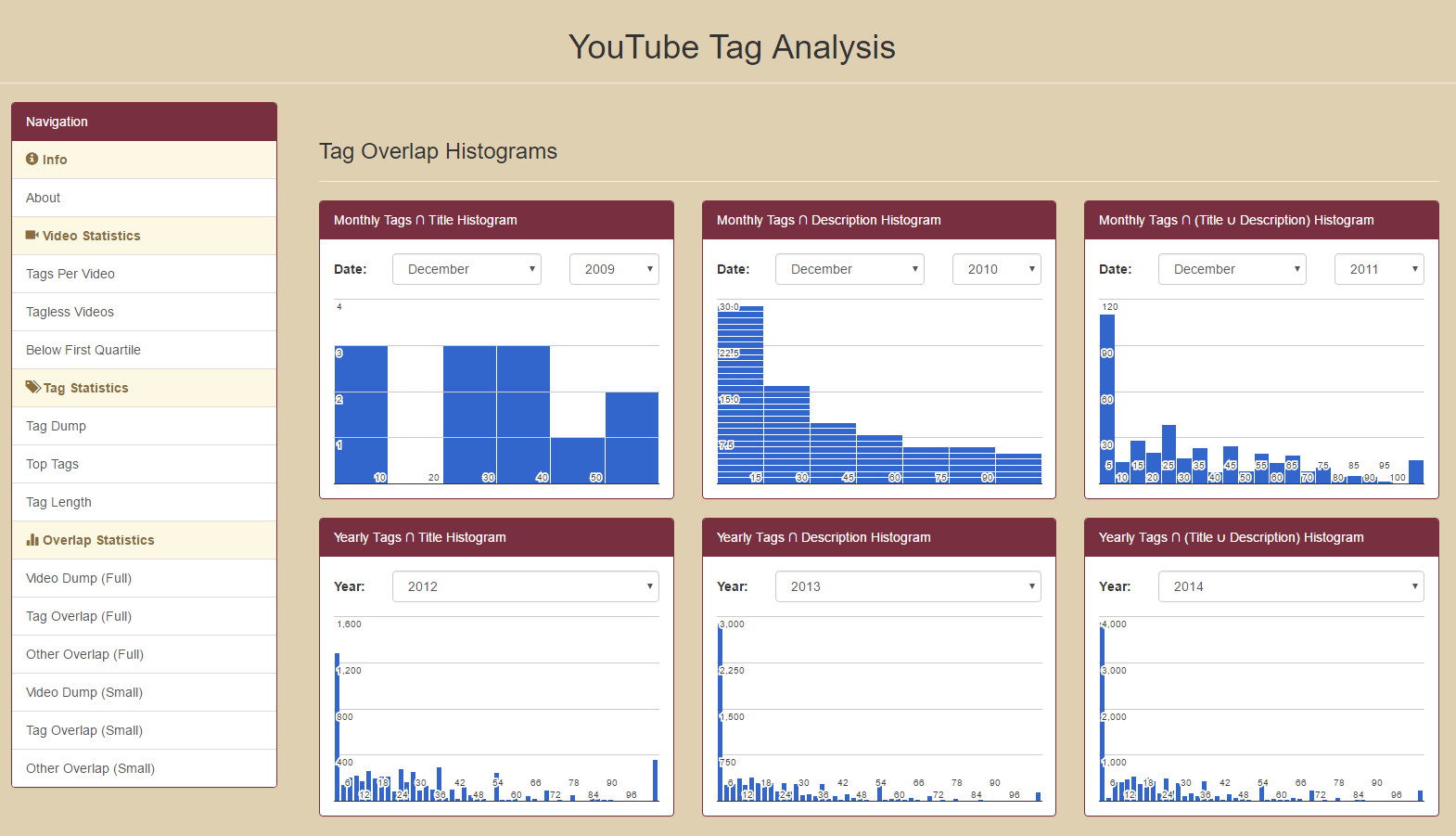Click the rightmost bar in 2012 yearly chart
Image resolution: width=1456 pixels, height=836 pixels.
(x=655, y=780)
